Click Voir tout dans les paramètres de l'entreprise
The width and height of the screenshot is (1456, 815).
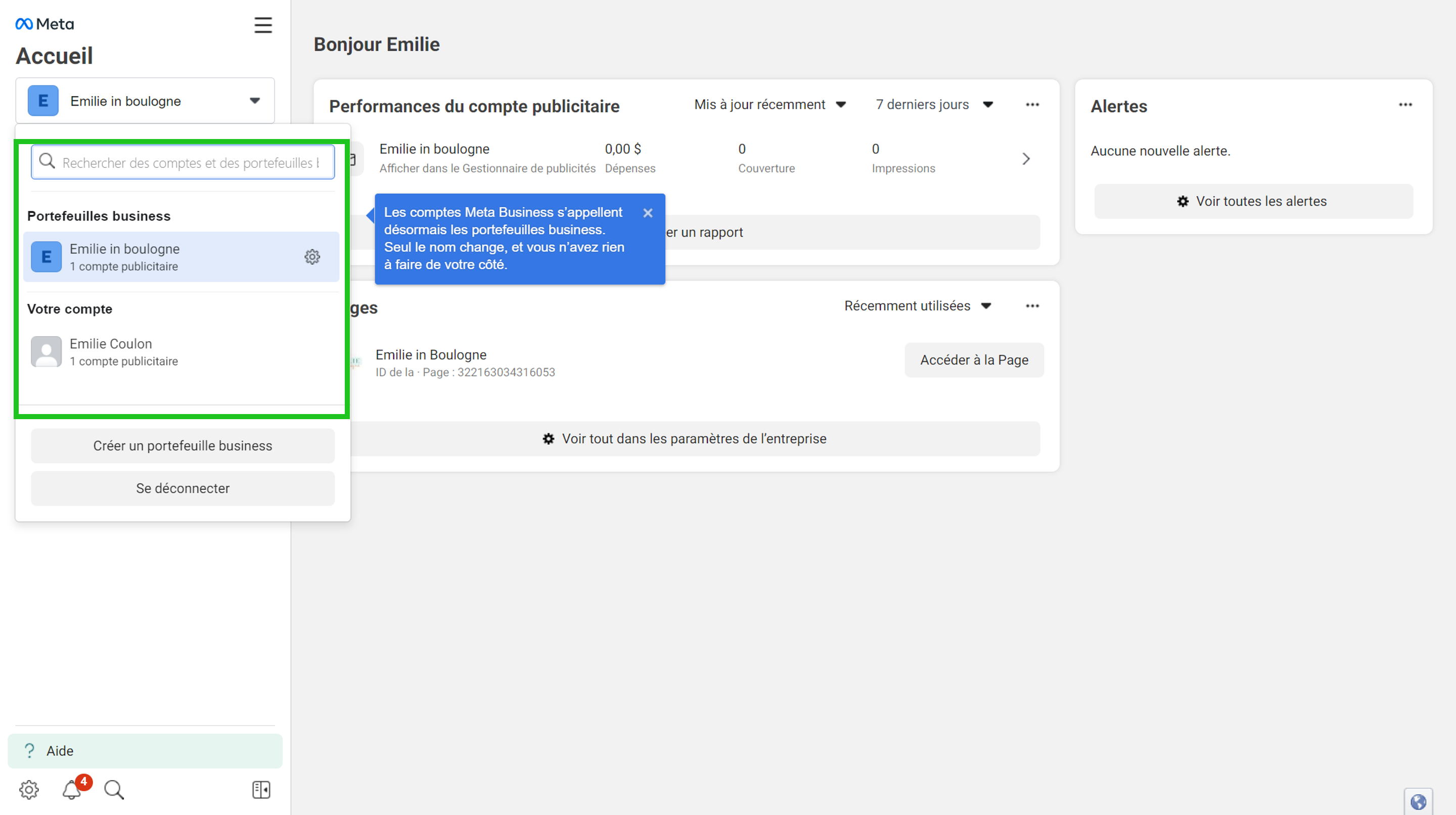(684, 438)
